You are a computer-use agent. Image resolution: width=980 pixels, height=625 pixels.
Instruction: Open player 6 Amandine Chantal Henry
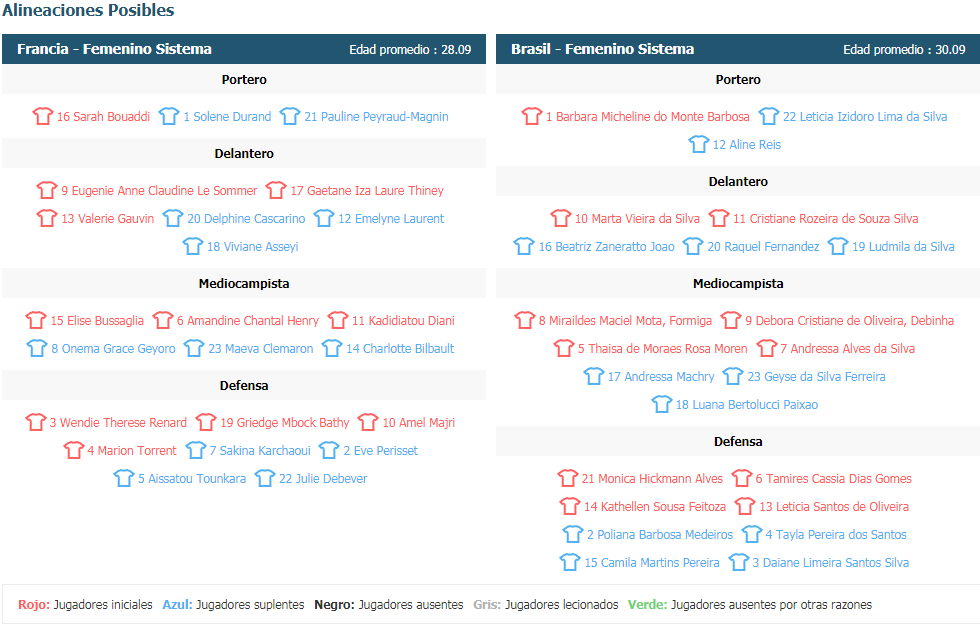coord(248,321)
